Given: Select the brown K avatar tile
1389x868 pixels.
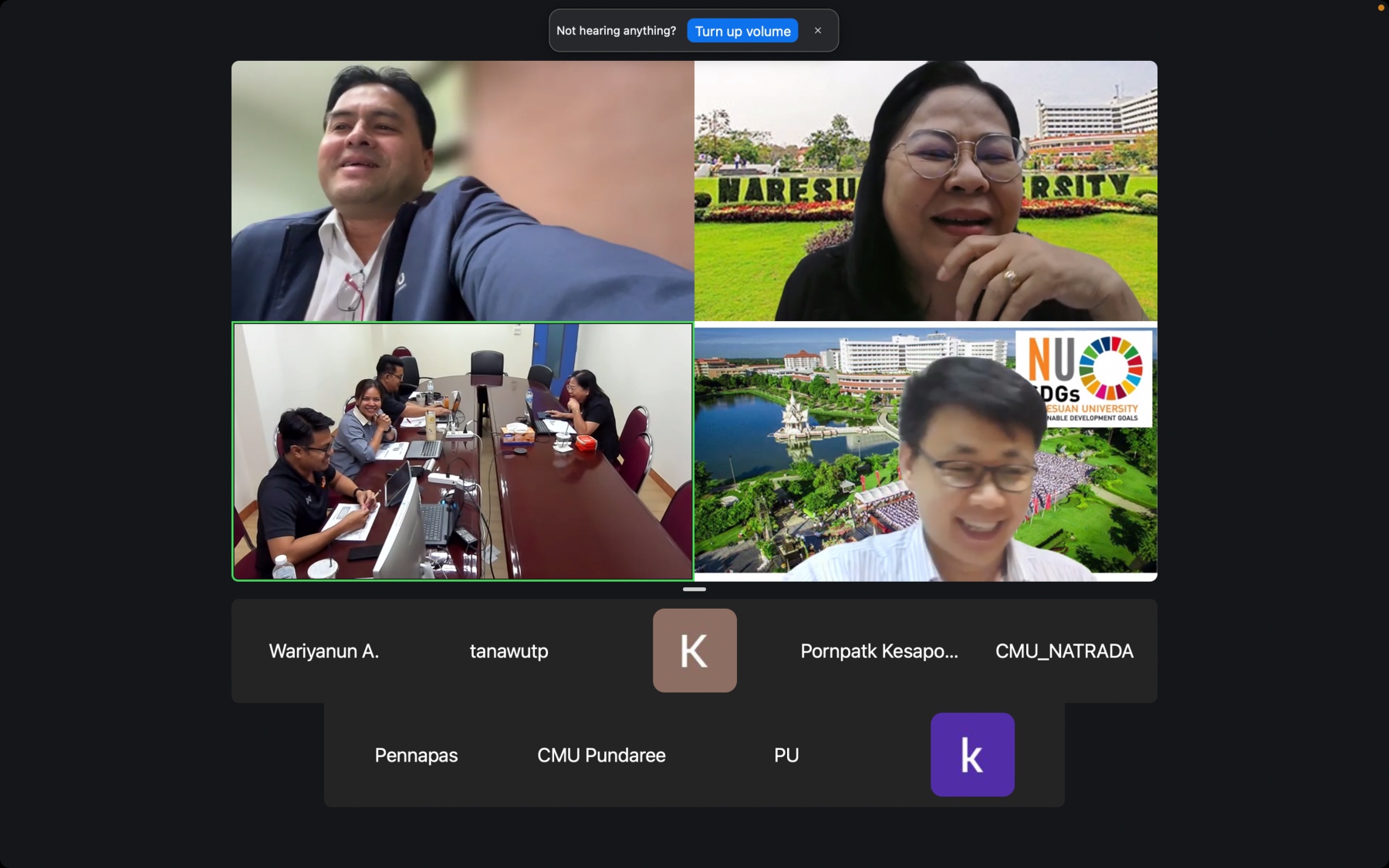Looking at the screenshot, I should pos(694,650).
